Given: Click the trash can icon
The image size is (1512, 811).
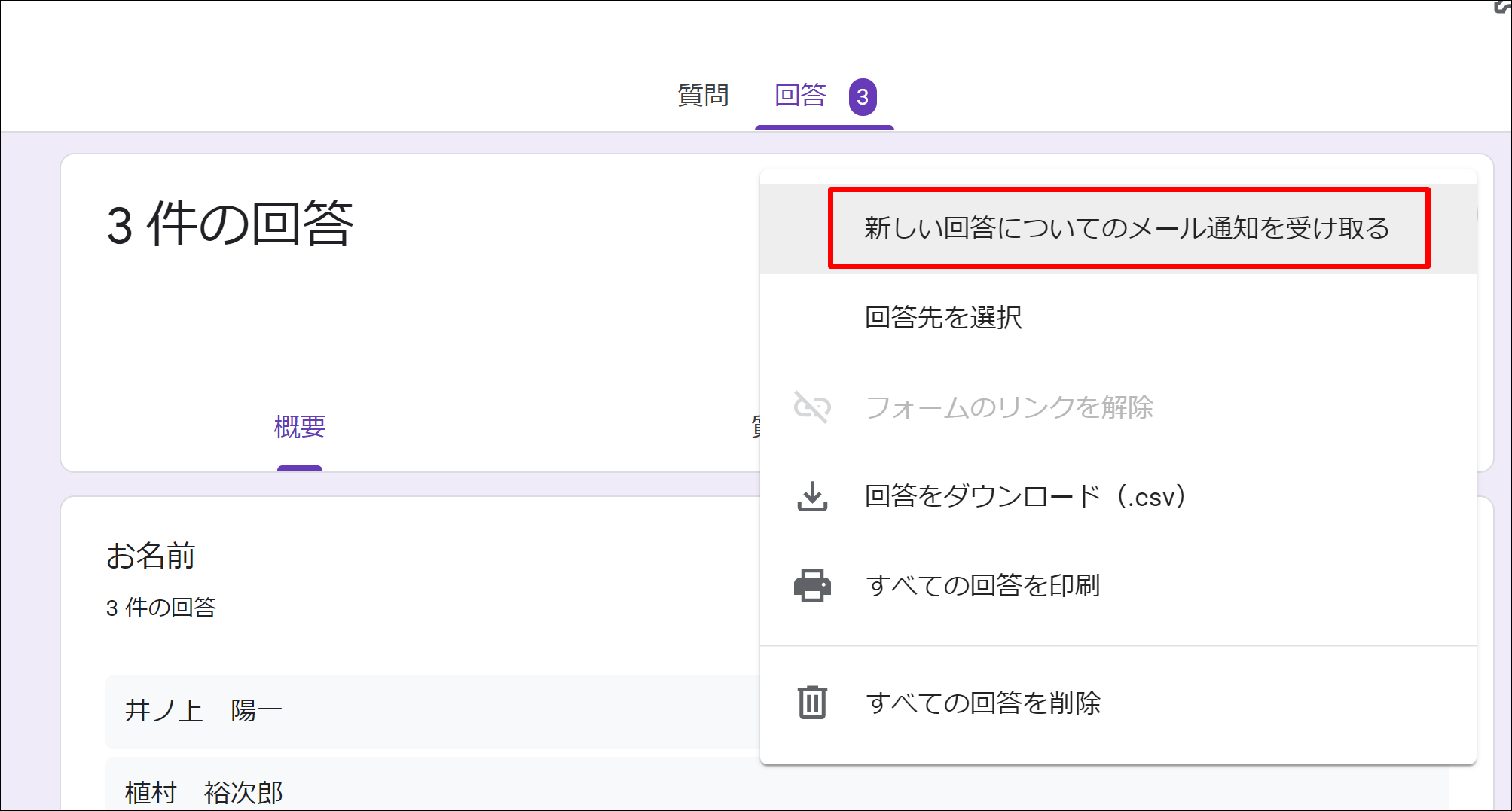Looking at the screenshot, I should pyautogui.click(x=812, y=703).
